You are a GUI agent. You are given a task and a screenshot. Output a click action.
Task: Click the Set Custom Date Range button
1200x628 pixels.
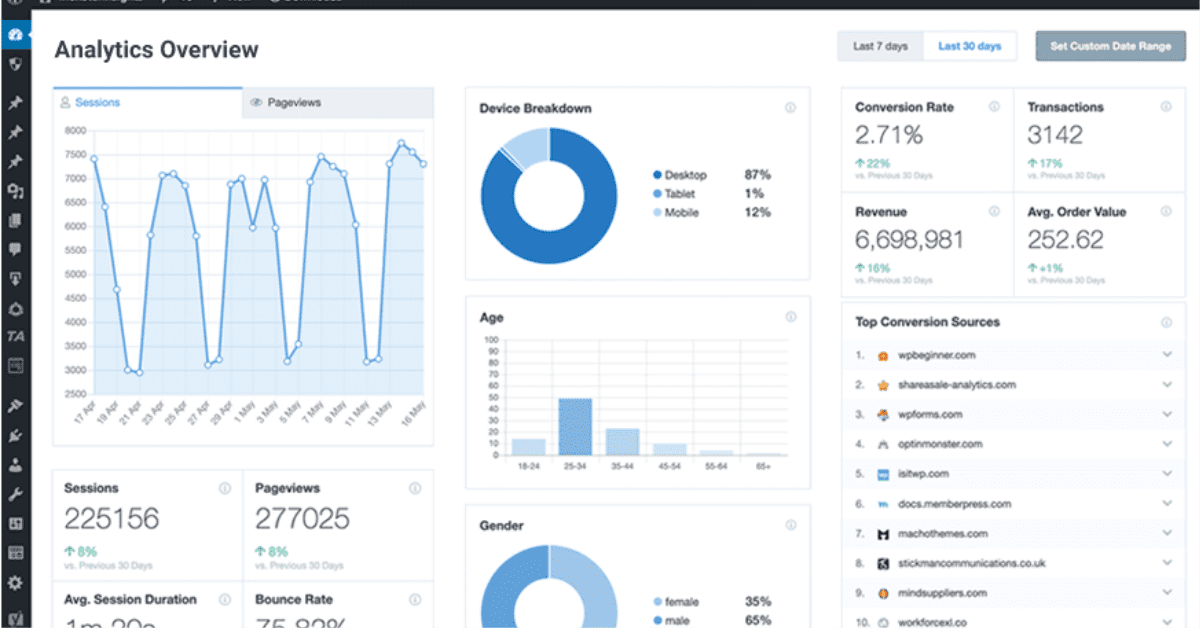(1110, 46)
